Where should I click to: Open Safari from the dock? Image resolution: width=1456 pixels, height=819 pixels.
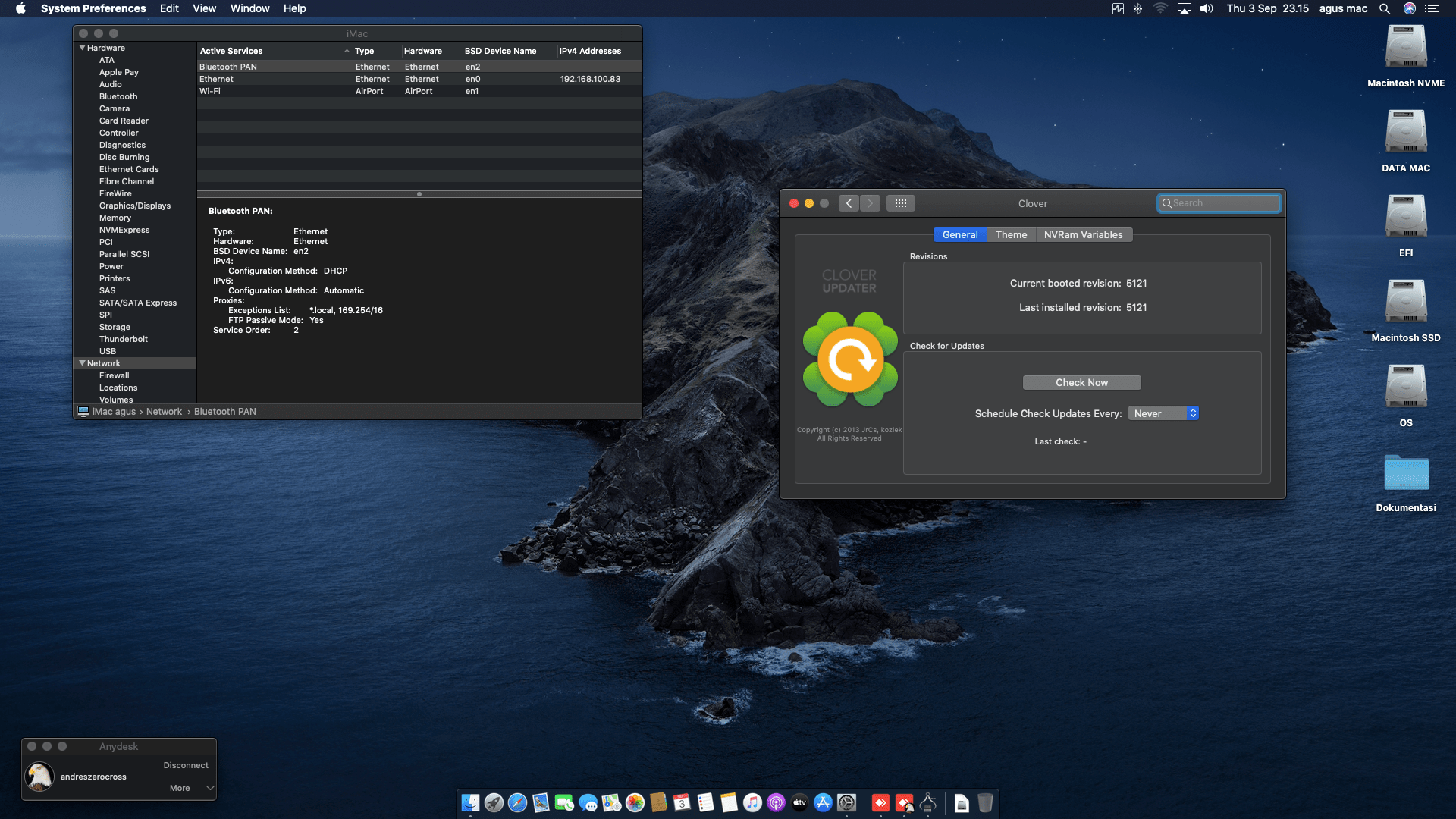517,802
